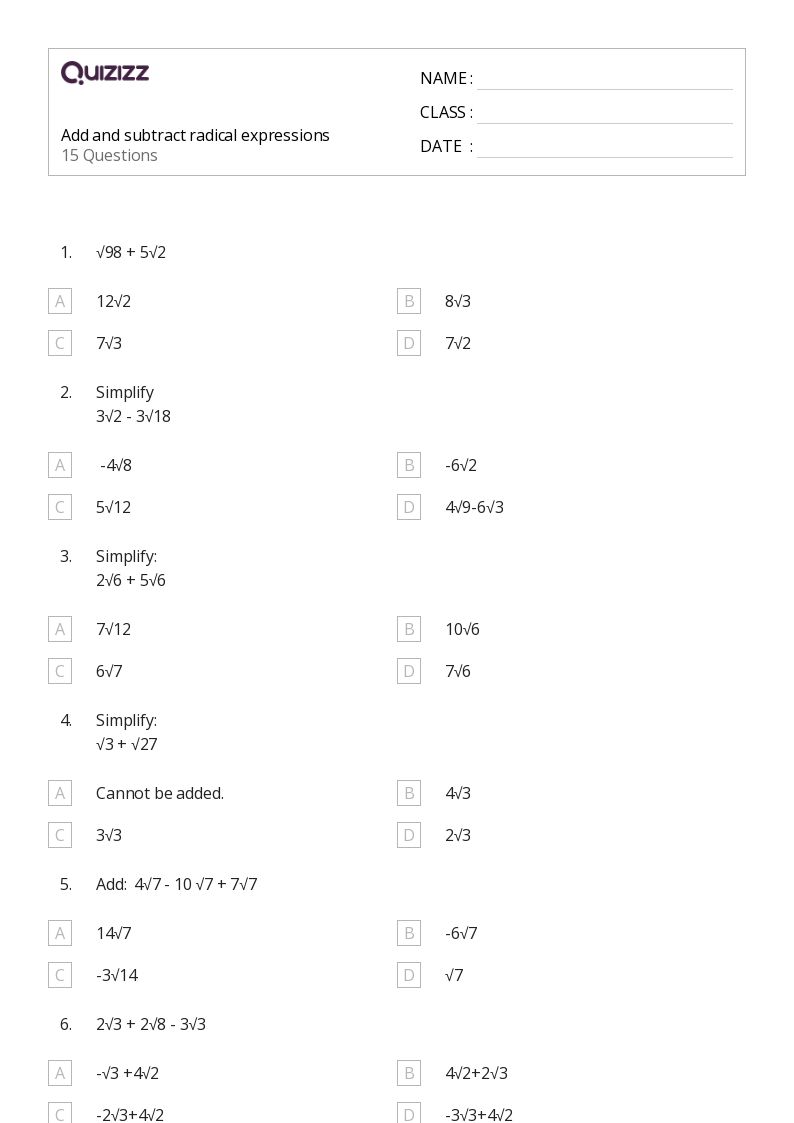Tick option D with 4√9-6√3
794x1123 pixels.
[x=409, y=507]
